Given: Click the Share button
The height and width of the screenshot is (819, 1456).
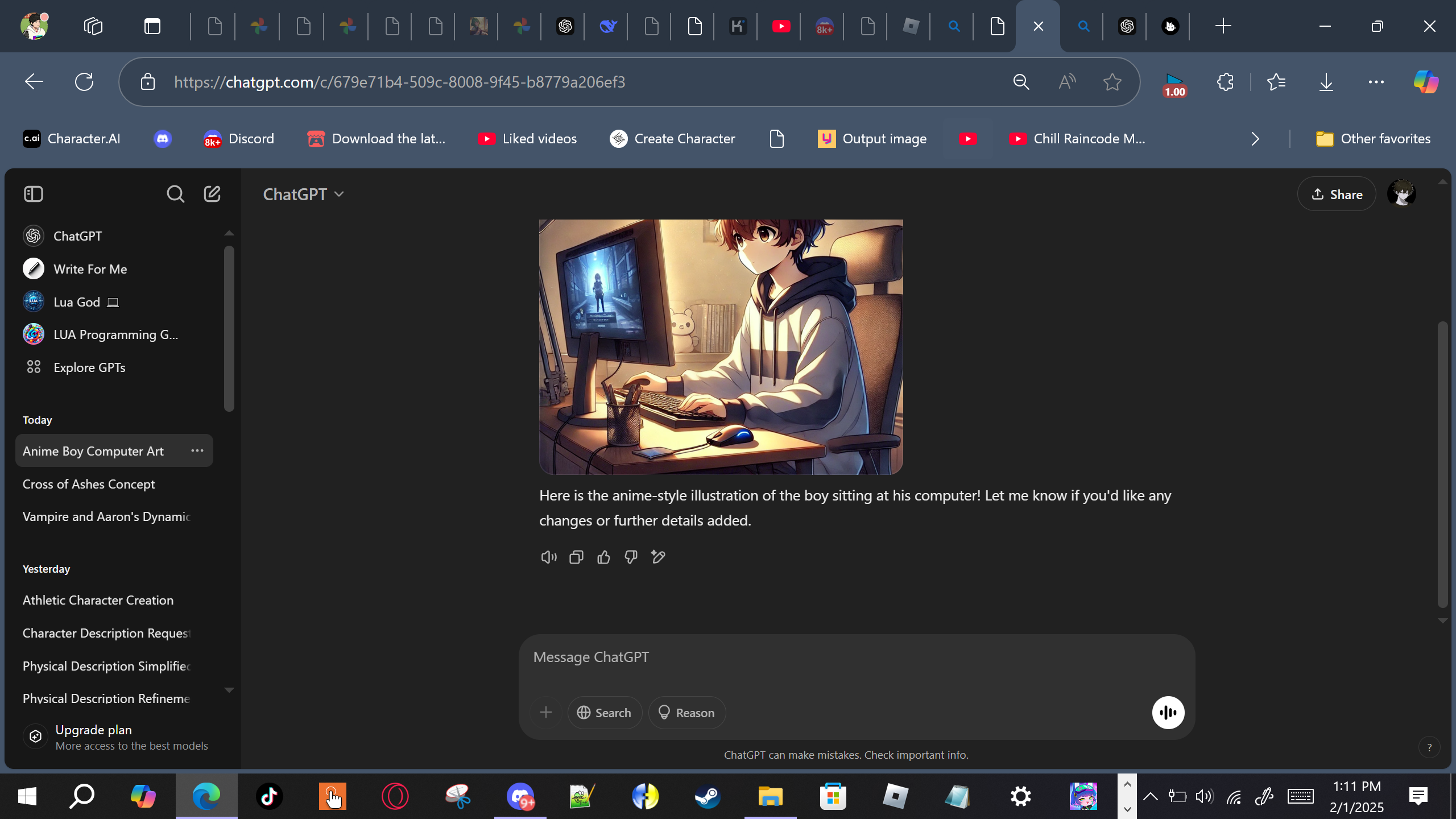Looking at the screenshot, I should pos(1337,195).
